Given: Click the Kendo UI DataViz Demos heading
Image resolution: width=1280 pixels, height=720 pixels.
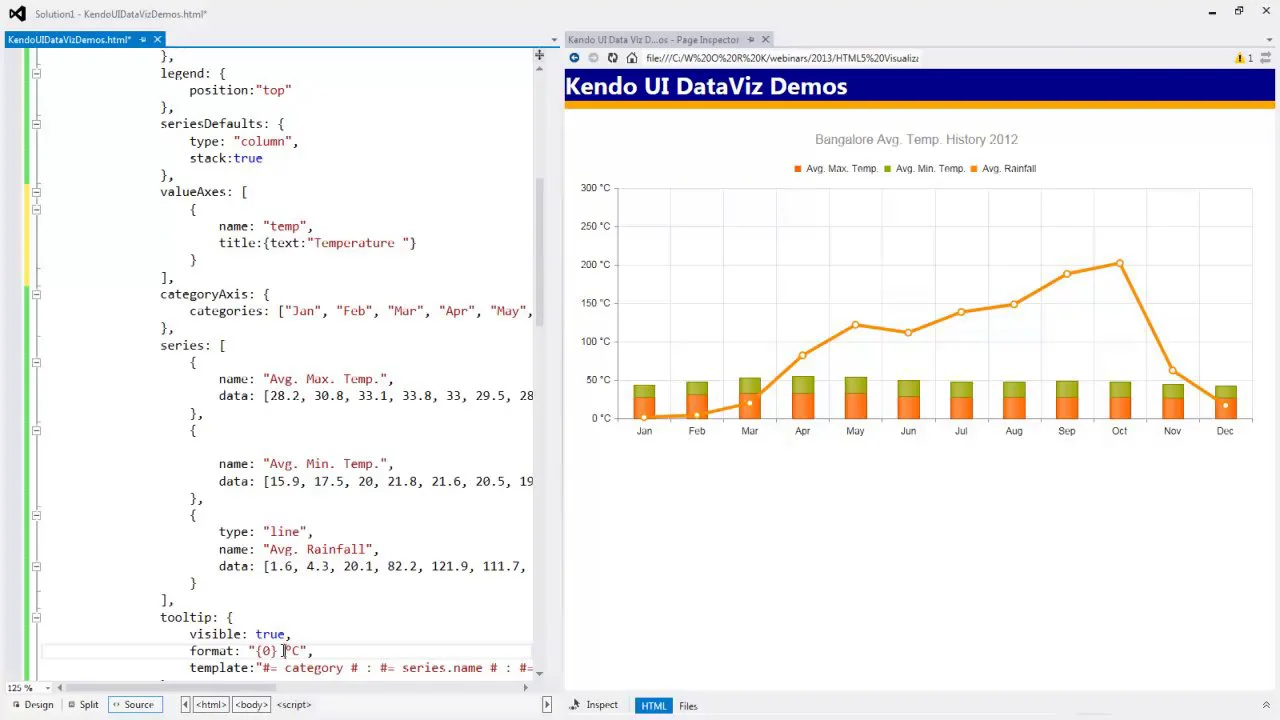Looking at the screenshot, I should (706, 87).
